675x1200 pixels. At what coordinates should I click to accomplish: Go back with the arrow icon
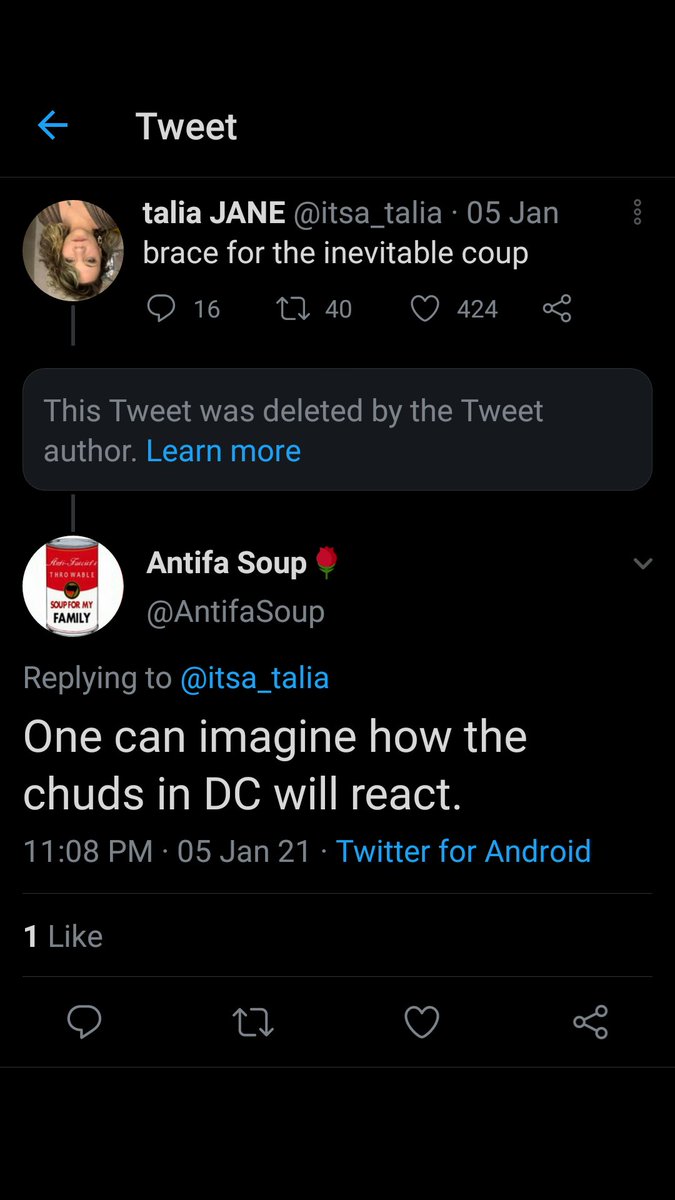coord(52,126)
